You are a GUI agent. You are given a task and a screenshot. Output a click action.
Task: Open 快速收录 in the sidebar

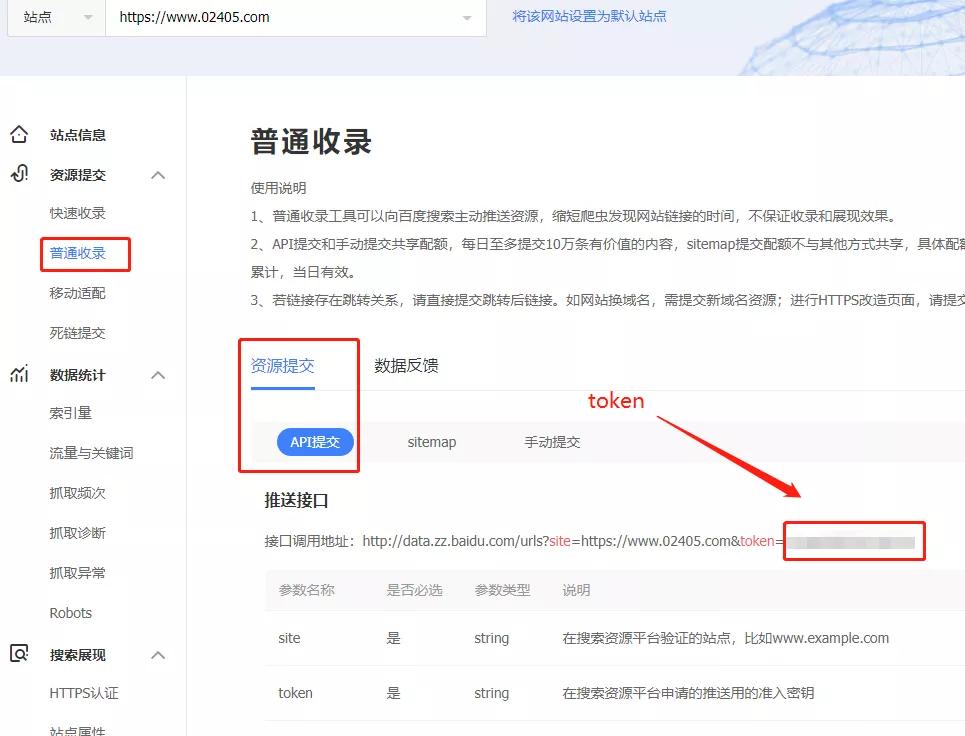[77, 214]
